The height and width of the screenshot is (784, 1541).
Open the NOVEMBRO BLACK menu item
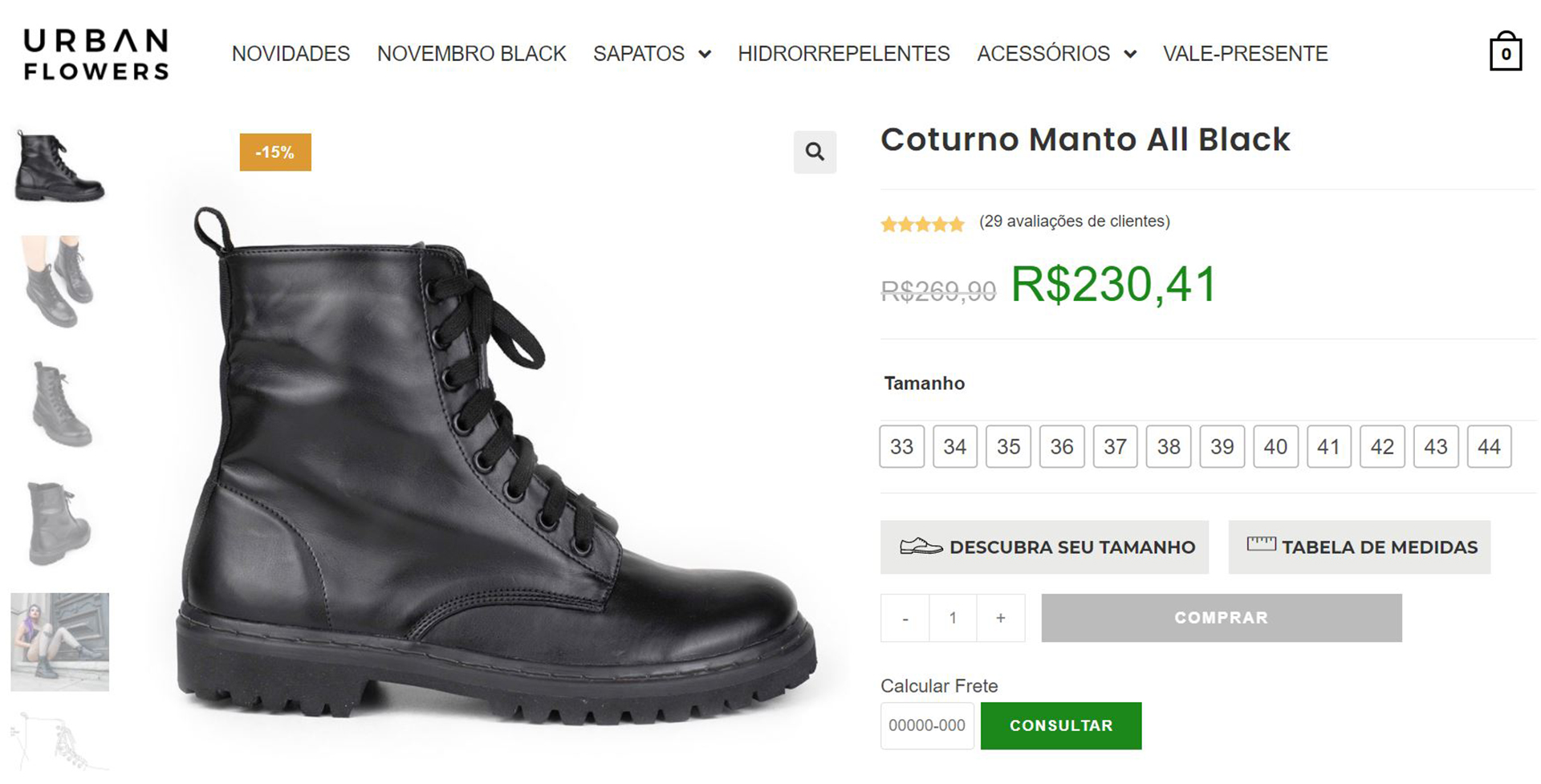[x=472, y=54]
